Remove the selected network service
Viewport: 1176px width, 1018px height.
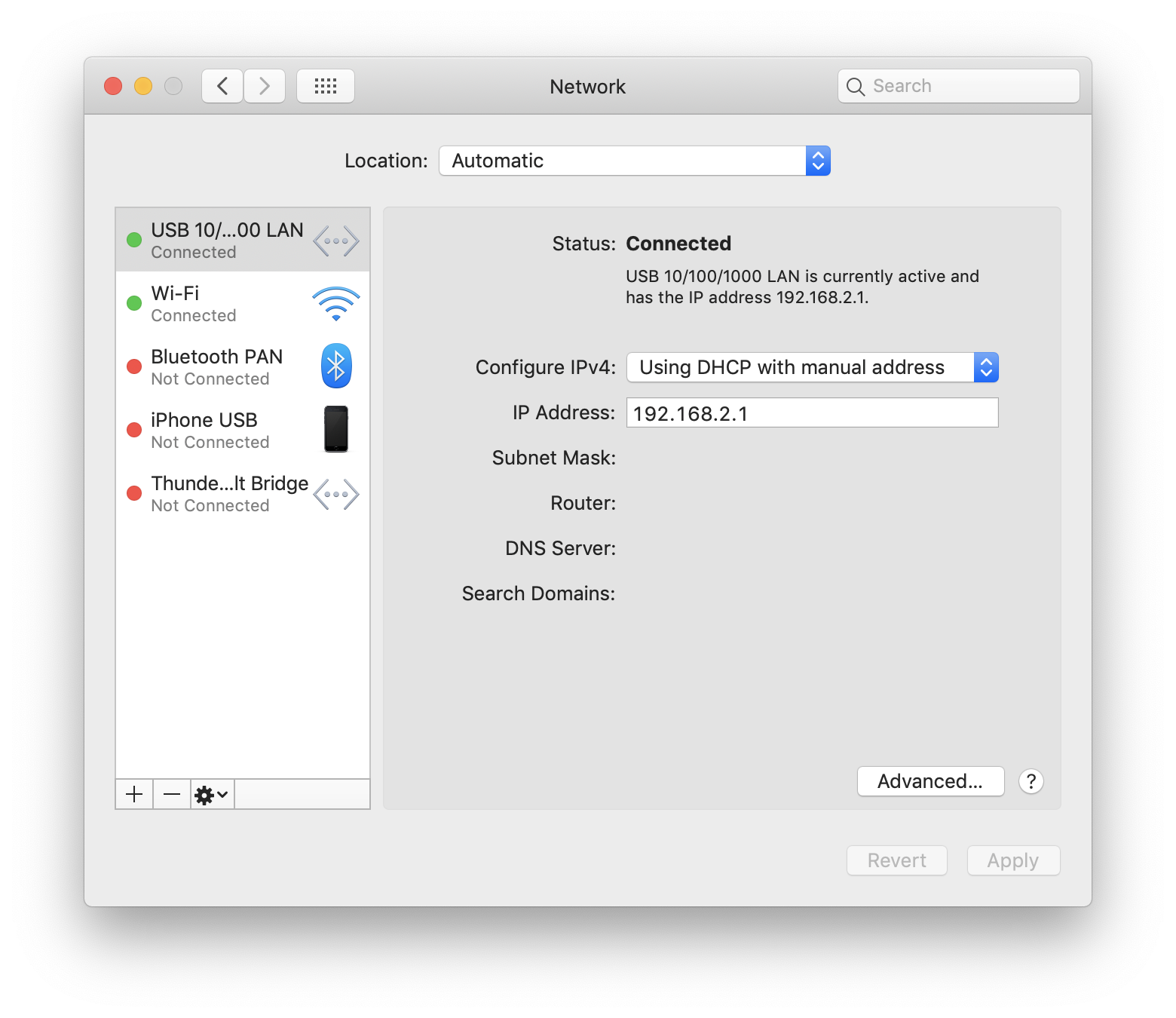tap(172, 794)
